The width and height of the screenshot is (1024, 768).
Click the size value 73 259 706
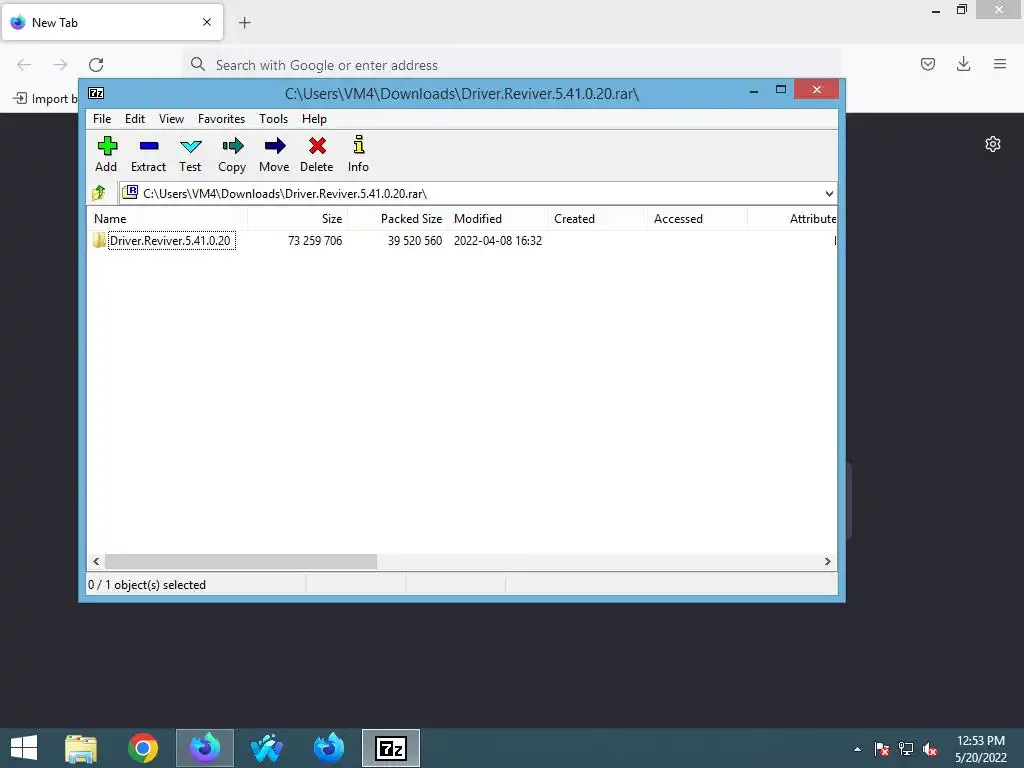pyautogui.click(x=315, y=241)
